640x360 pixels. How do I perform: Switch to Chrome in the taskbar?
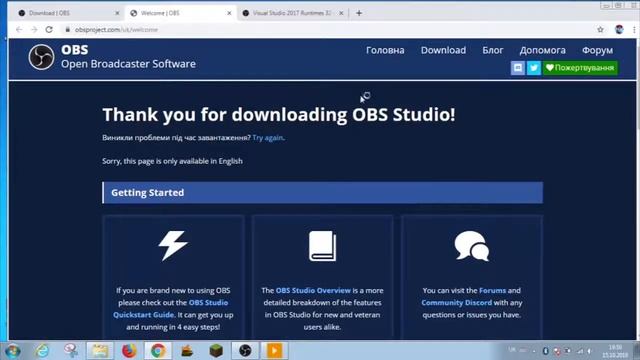pyautogui.click(x=158, y=351)
